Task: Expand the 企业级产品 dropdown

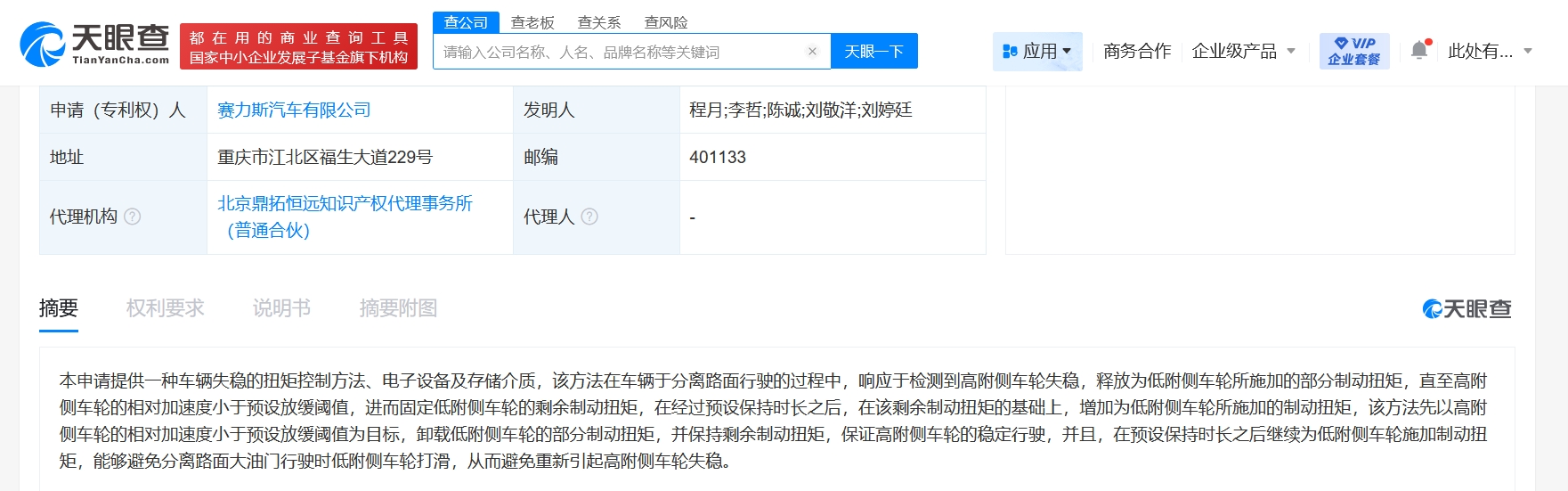Action: pyautogui.click(x=1243, y=51)
